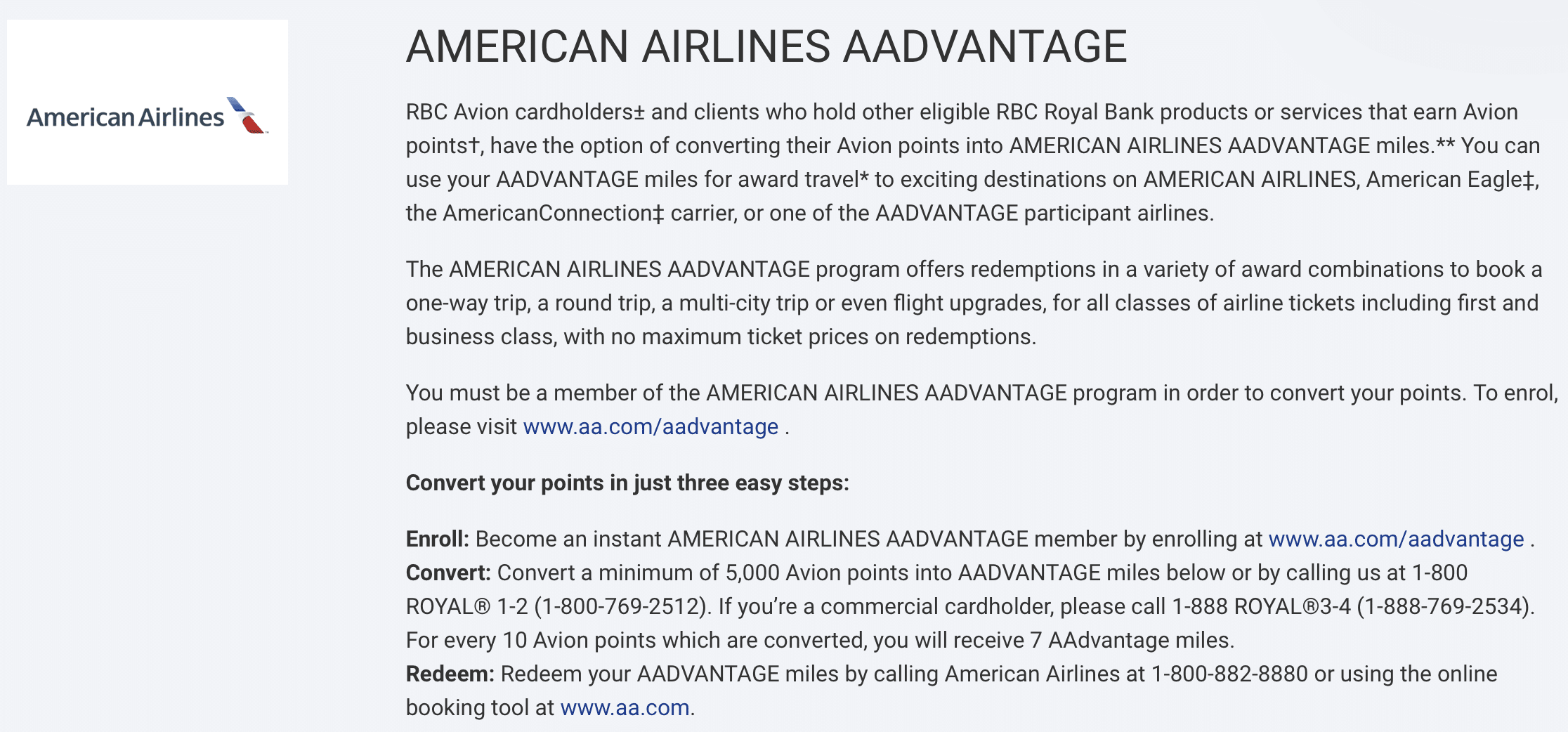Click the red and blue flight symbol icon
Screen dimensions: 1568x732
(x=247, y=115)
